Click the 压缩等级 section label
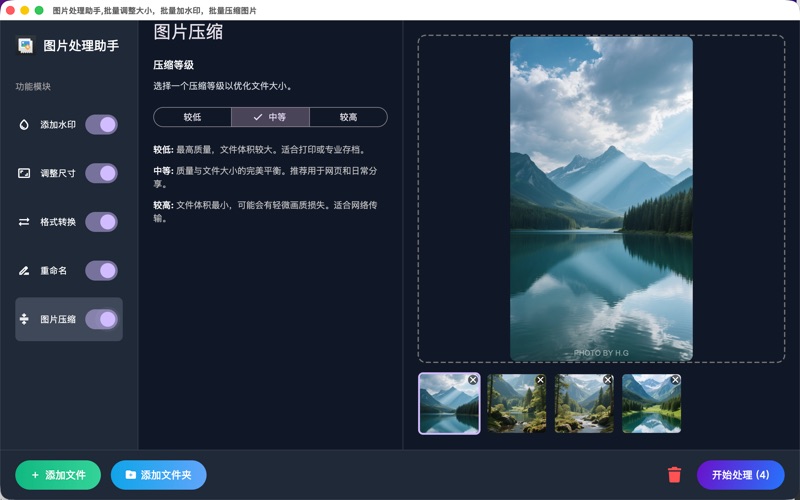This screenshot has width=800, height=500. [173, 65]
